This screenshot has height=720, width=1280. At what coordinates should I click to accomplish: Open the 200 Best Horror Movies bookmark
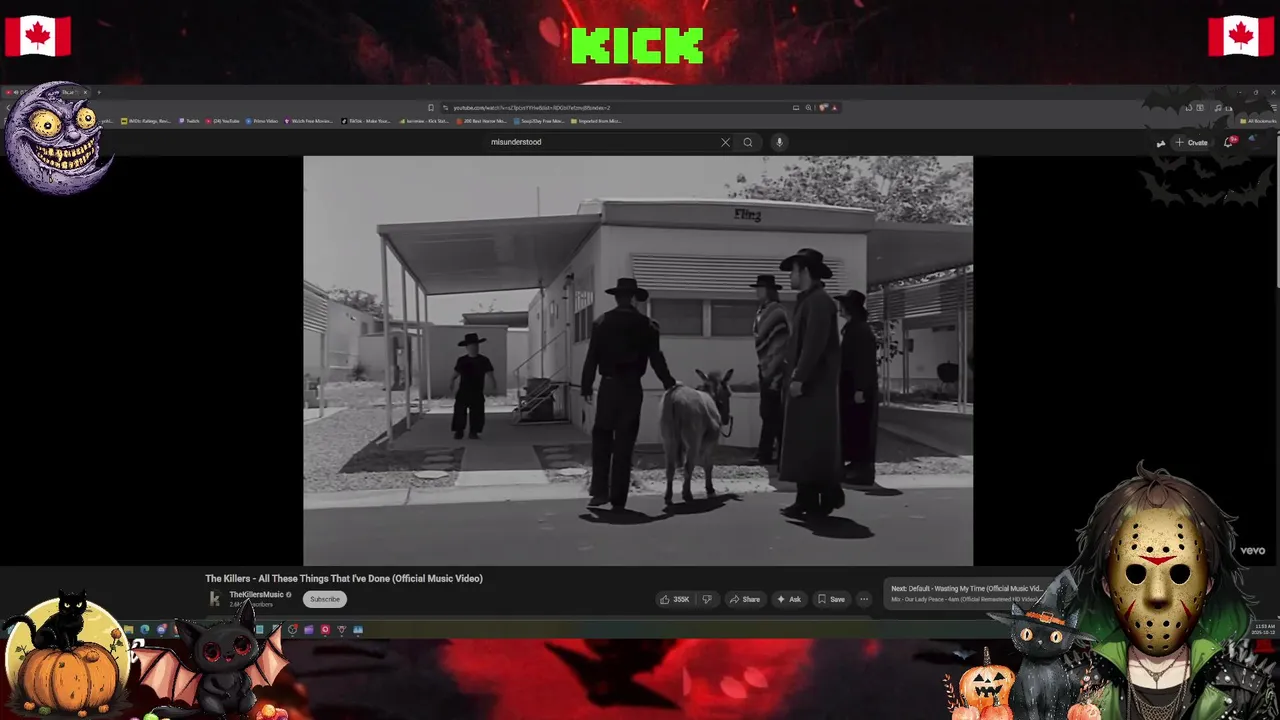[x=482, y=121]
